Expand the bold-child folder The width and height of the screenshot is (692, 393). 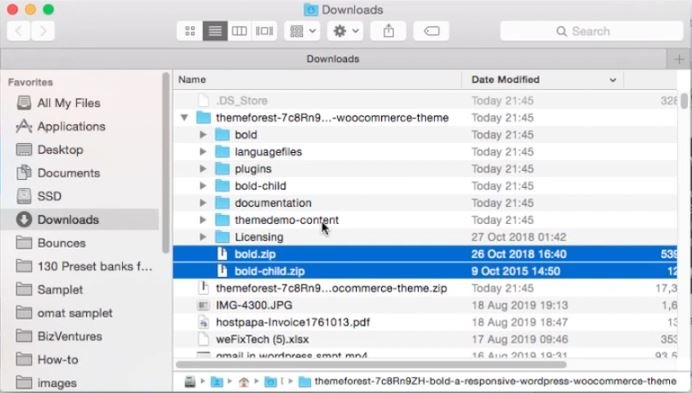pyautogui.click(x=203, y=186)
